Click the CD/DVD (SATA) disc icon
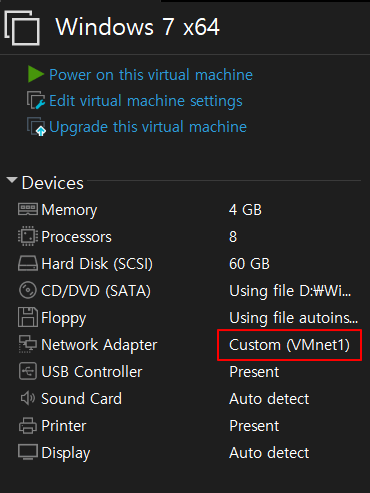The width and height of the screenshot is (370, 493). [28, 290]
